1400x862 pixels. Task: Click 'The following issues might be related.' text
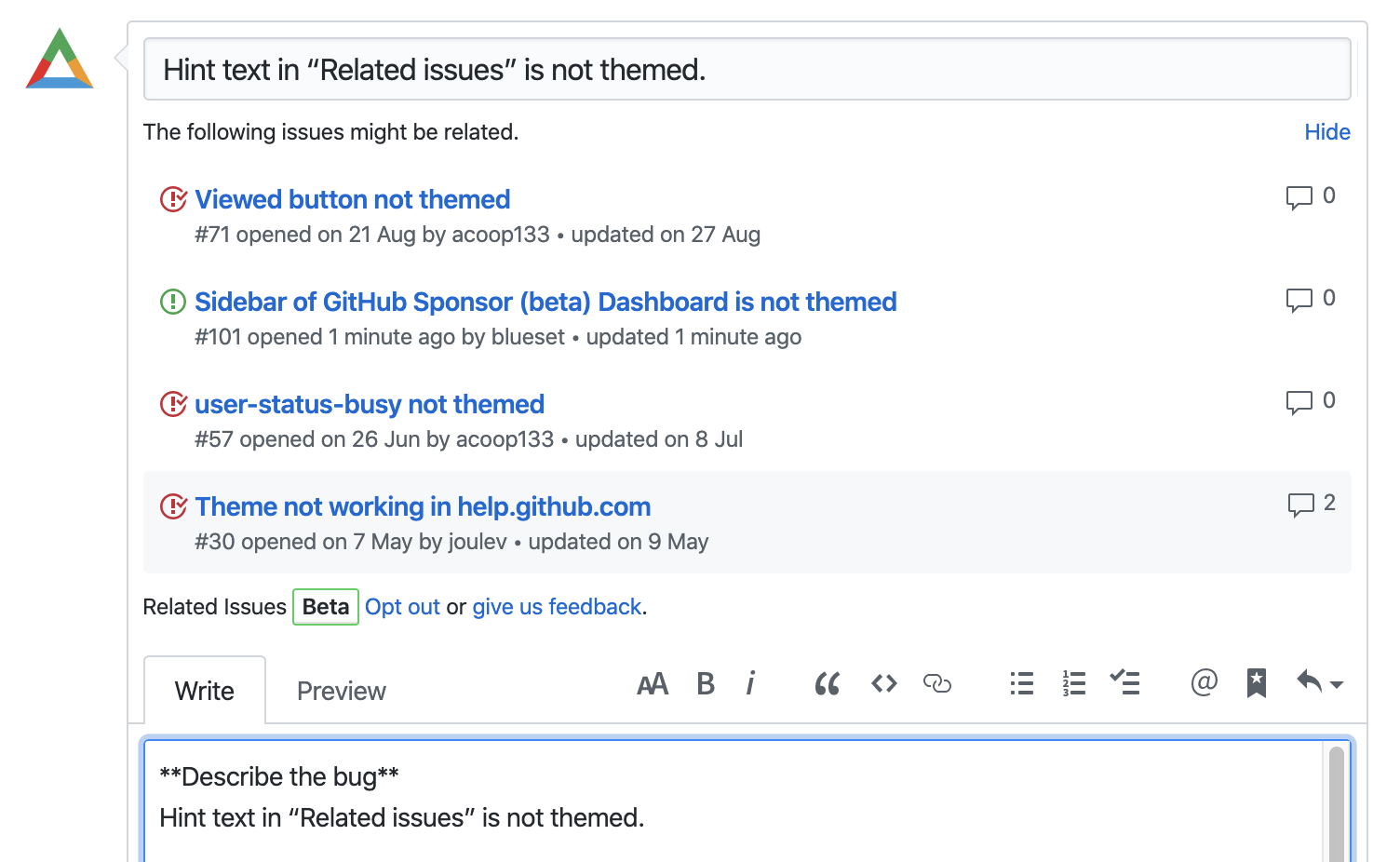point(330,132)
